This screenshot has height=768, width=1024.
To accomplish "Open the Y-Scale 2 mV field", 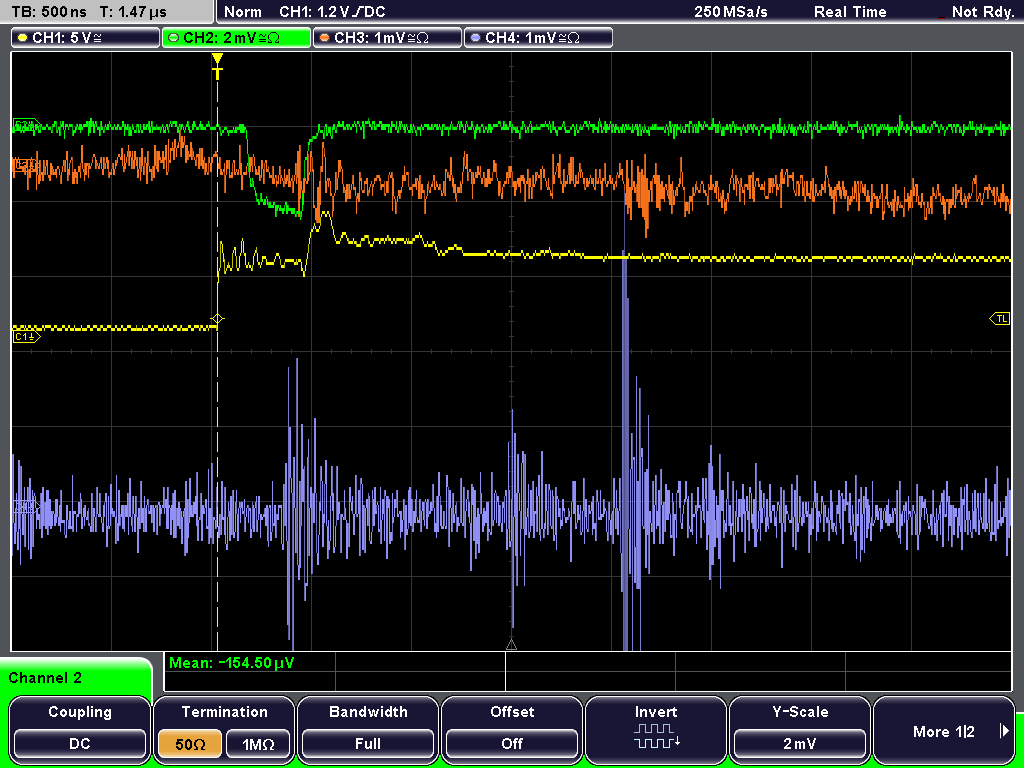I will point(799,743).
